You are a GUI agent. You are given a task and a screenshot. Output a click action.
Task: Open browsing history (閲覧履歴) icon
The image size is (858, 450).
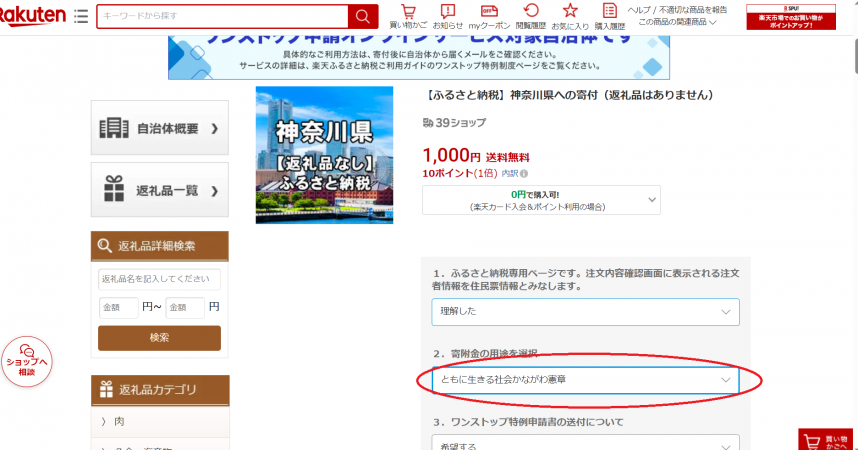point(531,16)
